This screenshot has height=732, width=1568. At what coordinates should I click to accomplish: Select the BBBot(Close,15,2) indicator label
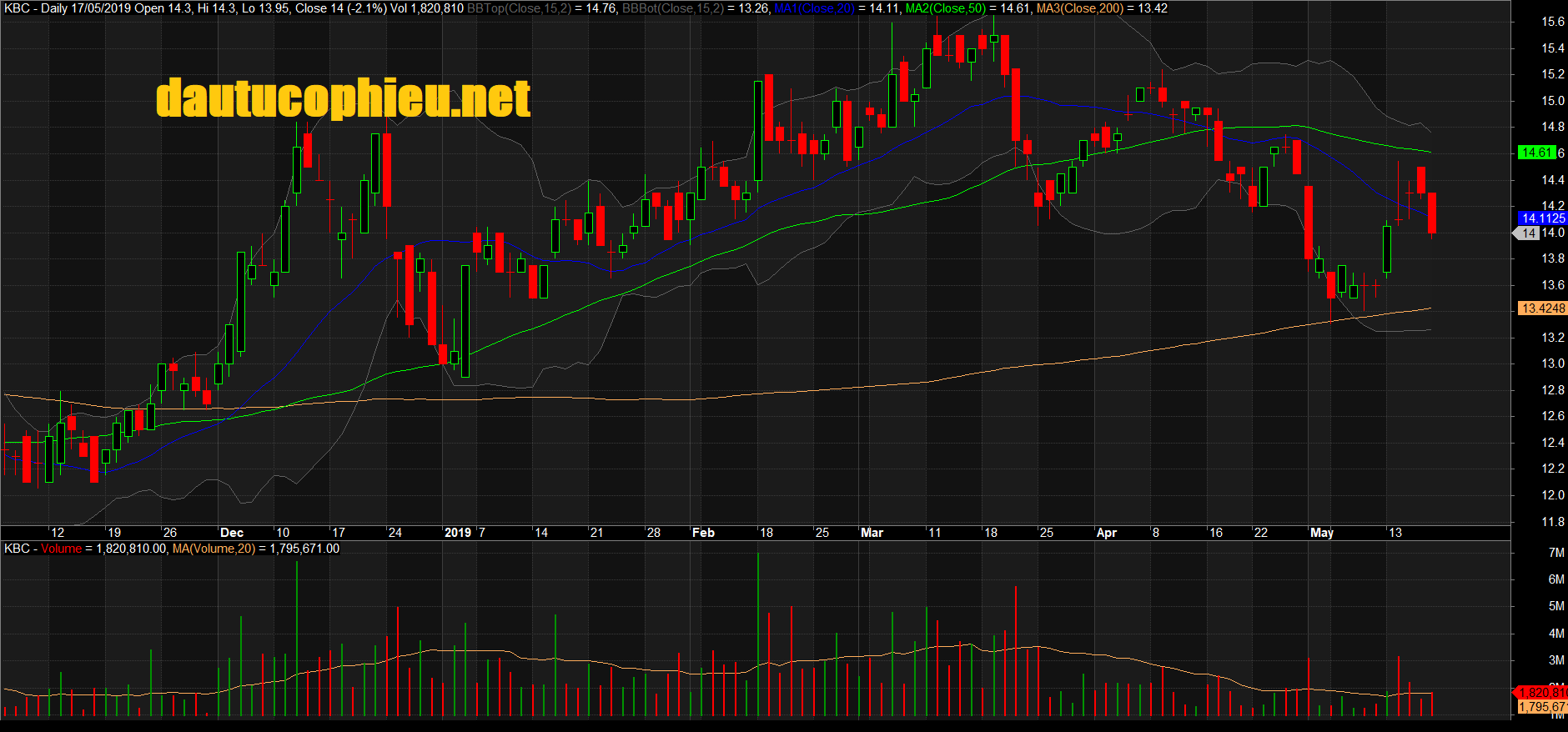point(674,8)
